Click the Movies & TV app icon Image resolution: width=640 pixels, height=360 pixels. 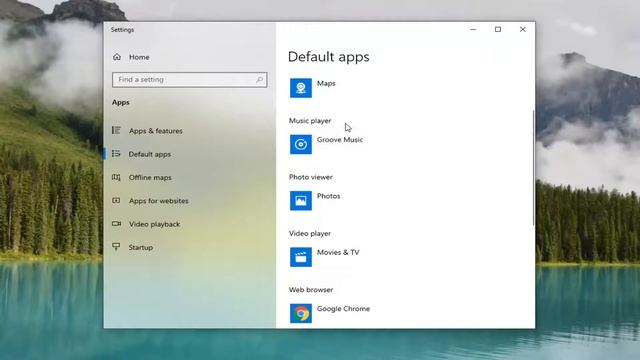[x=301, y=257]
